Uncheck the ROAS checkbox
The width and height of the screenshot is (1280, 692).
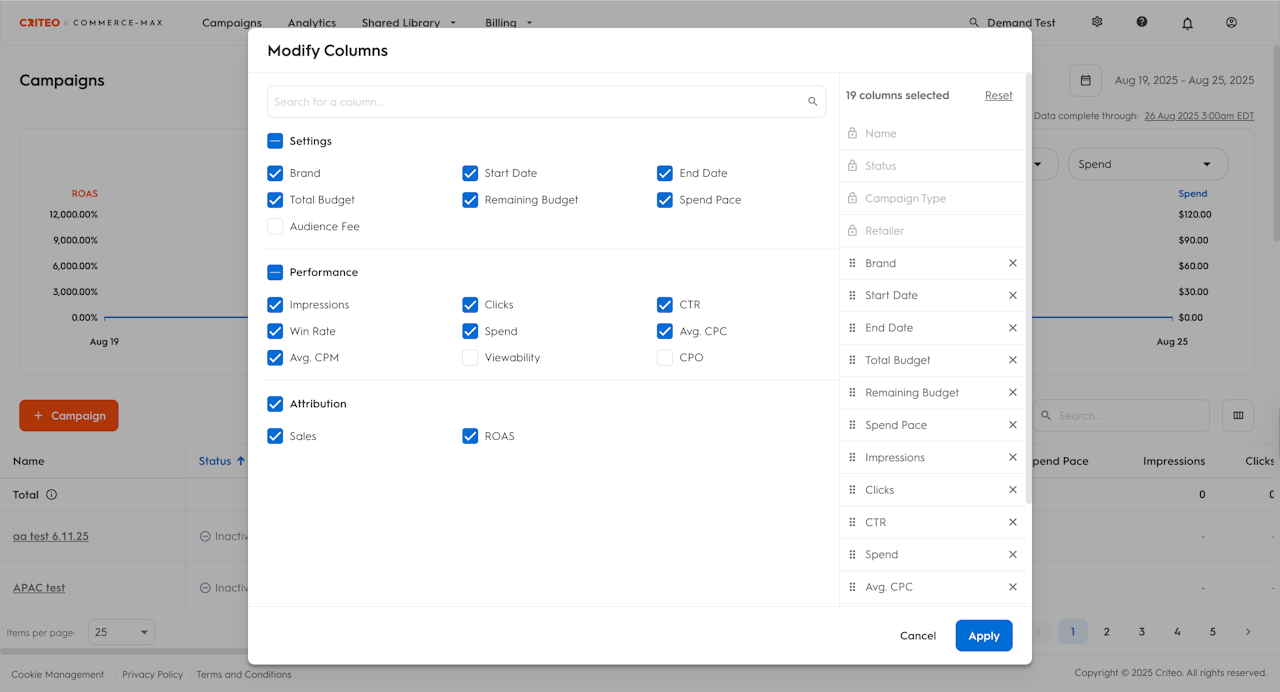[x=470, y=436]
